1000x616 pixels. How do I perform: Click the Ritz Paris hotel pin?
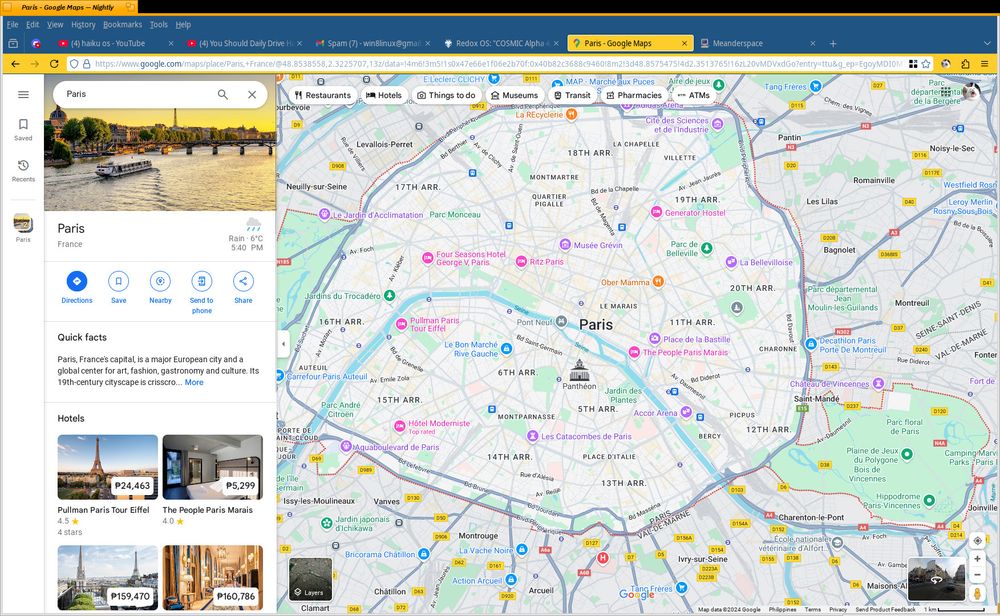point(521,261)
